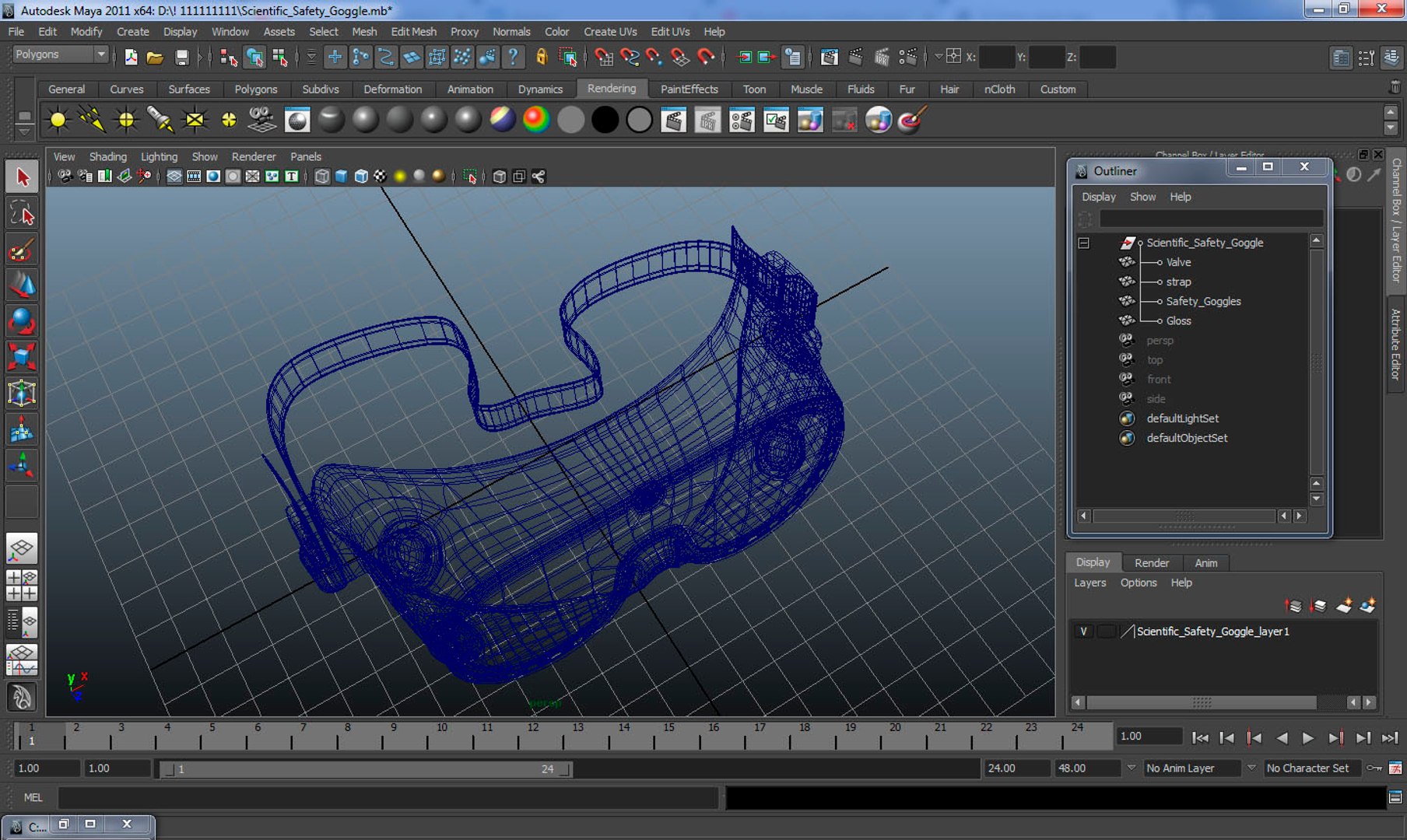
Task: Select Safety_Goggles node in Outliner
Action: coord(1203,302)
